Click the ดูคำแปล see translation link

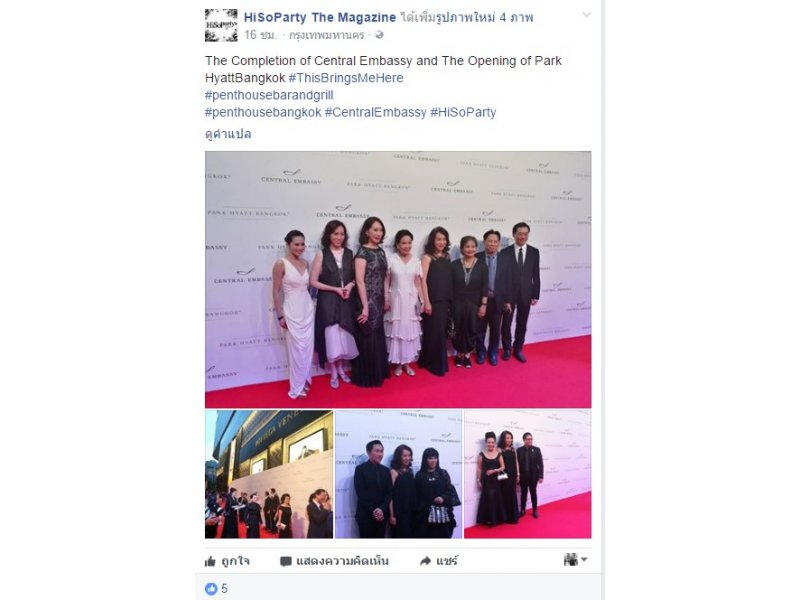point(228,134)
